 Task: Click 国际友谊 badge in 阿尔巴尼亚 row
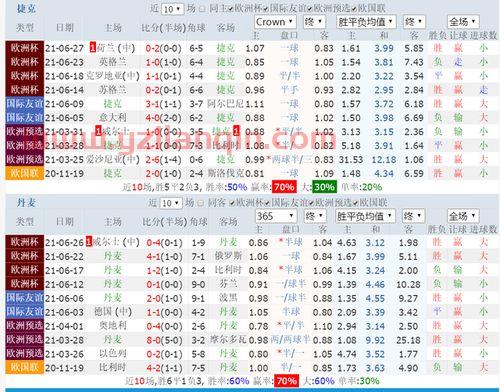[x=25, y=104]
